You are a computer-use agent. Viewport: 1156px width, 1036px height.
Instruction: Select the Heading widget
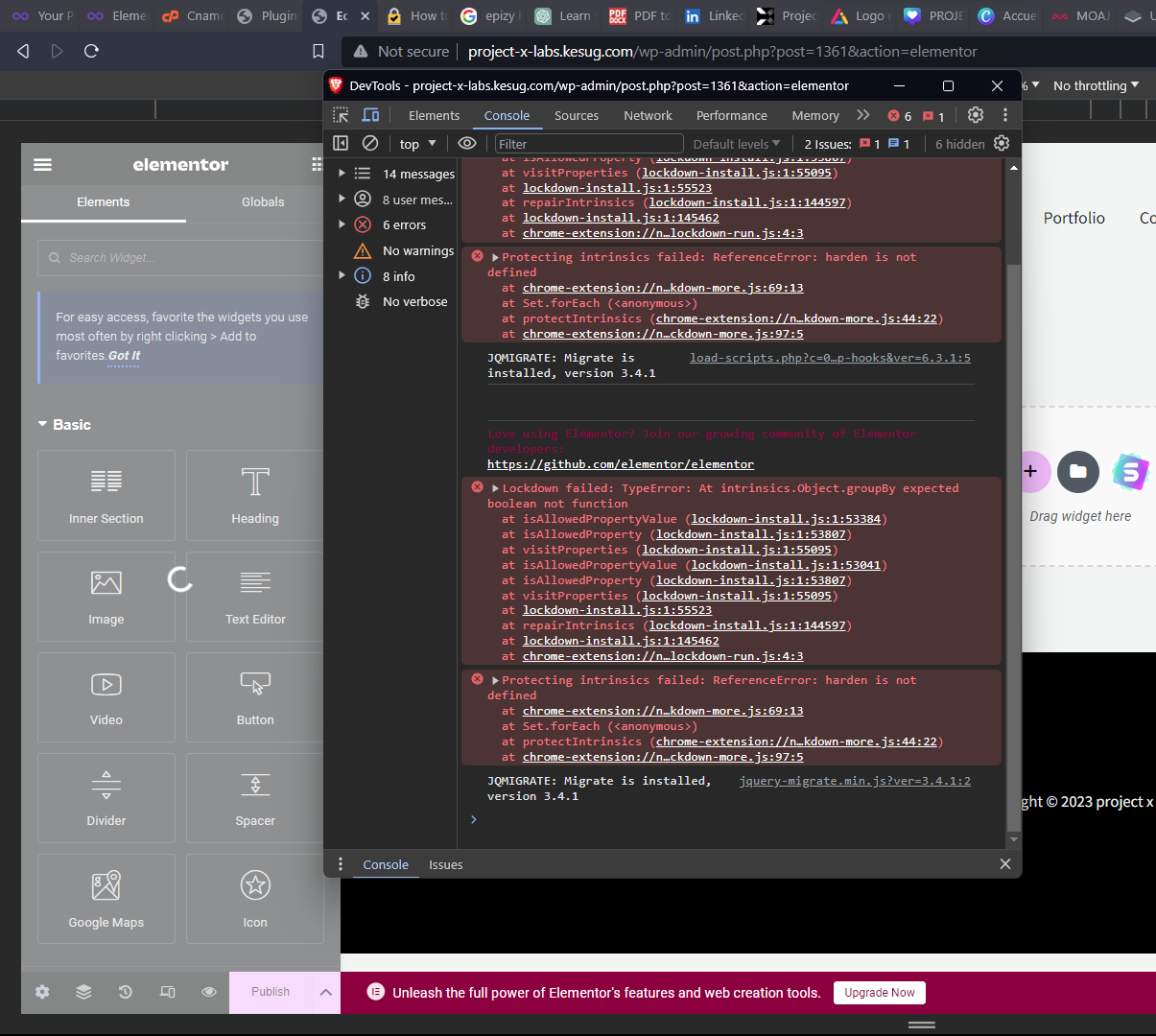255,495
